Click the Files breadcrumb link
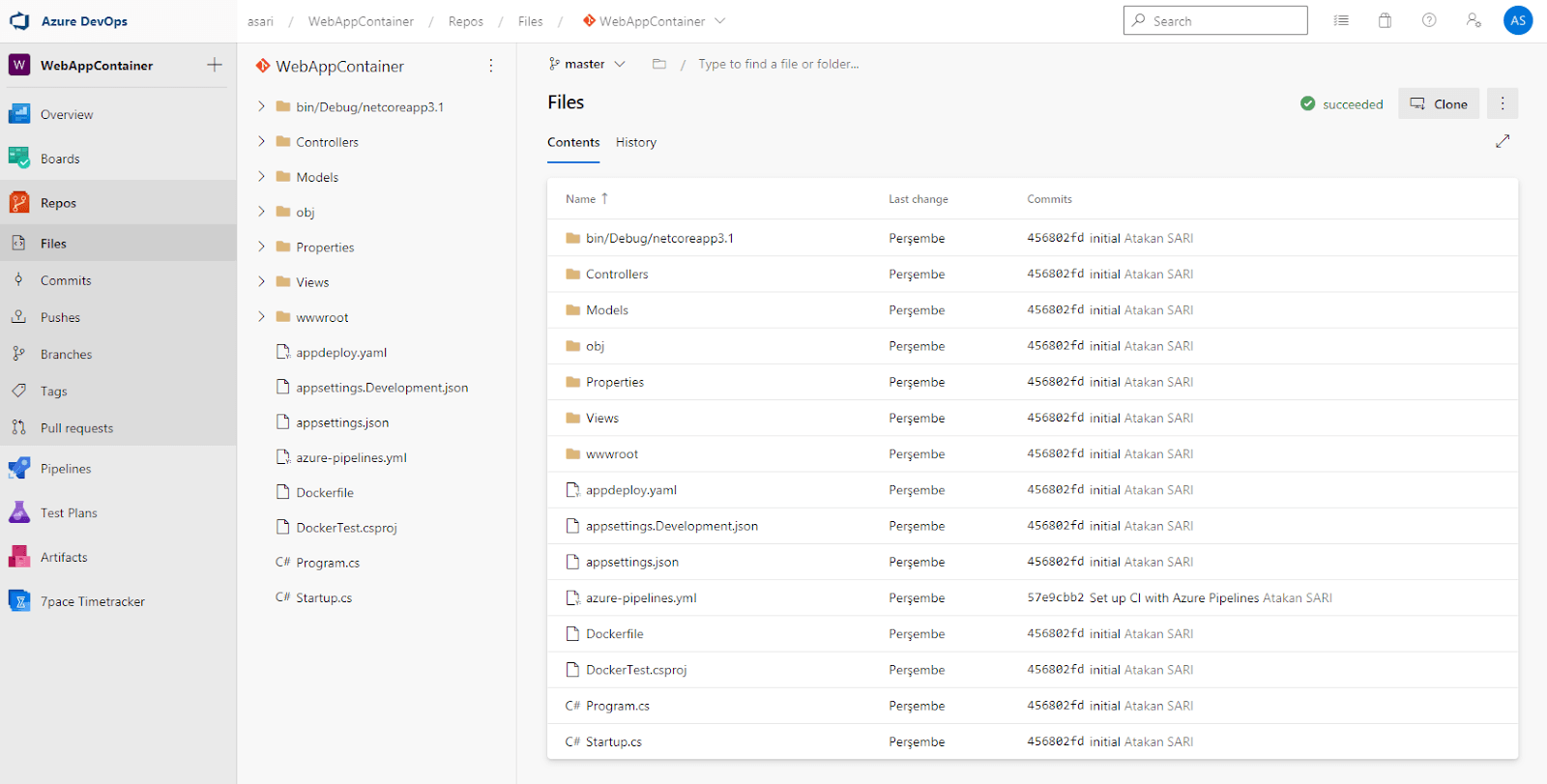The image size is (1547, 784). tap(531, 21)
